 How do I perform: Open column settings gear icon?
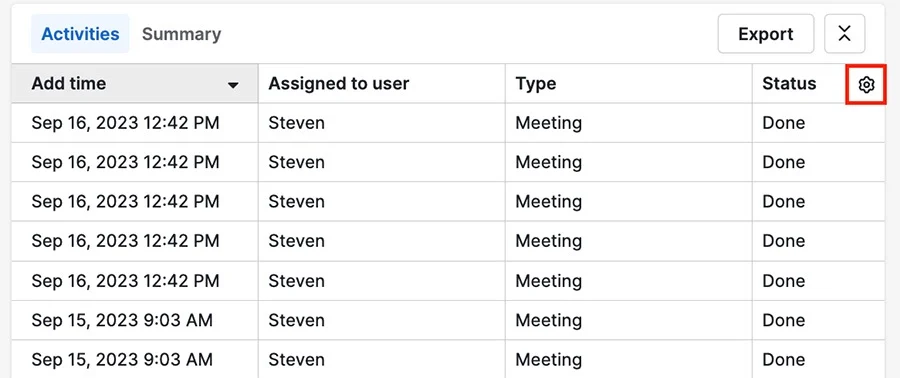(x=866, y=85)
